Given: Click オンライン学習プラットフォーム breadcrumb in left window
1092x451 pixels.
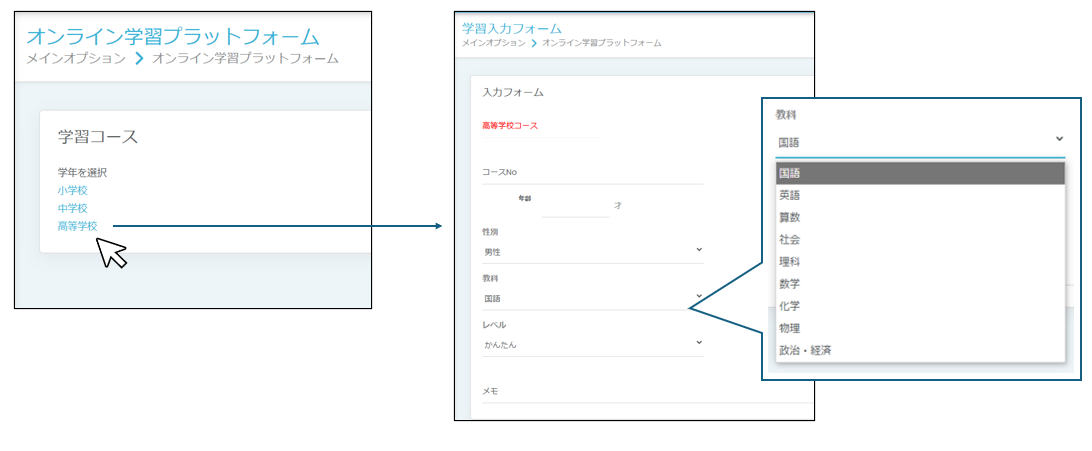Looking at the screenshot, I should [x=245, y=58].
